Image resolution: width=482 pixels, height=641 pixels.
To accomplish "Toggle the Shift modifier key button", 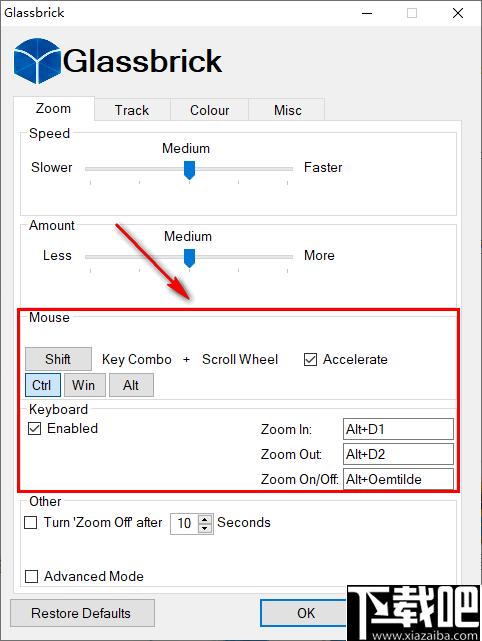I will [58, 359].
